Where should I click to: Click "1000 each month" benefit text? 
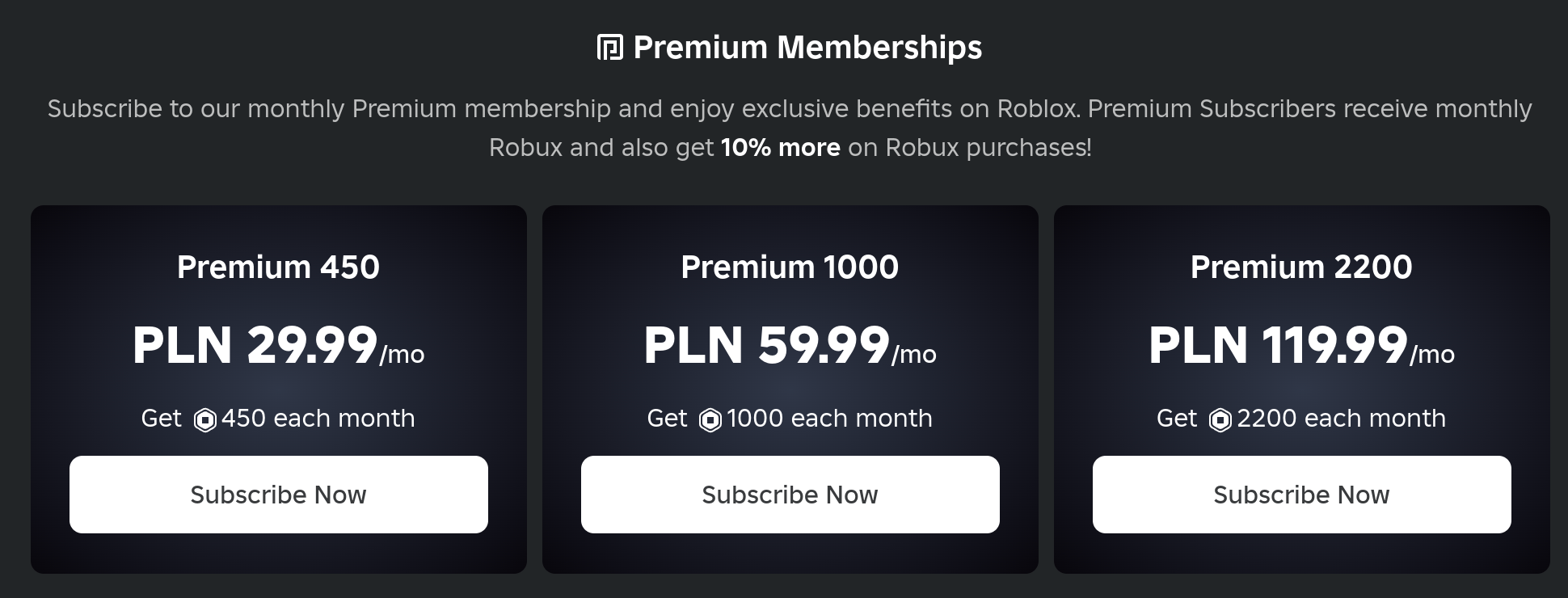click(x=829, y=419)
